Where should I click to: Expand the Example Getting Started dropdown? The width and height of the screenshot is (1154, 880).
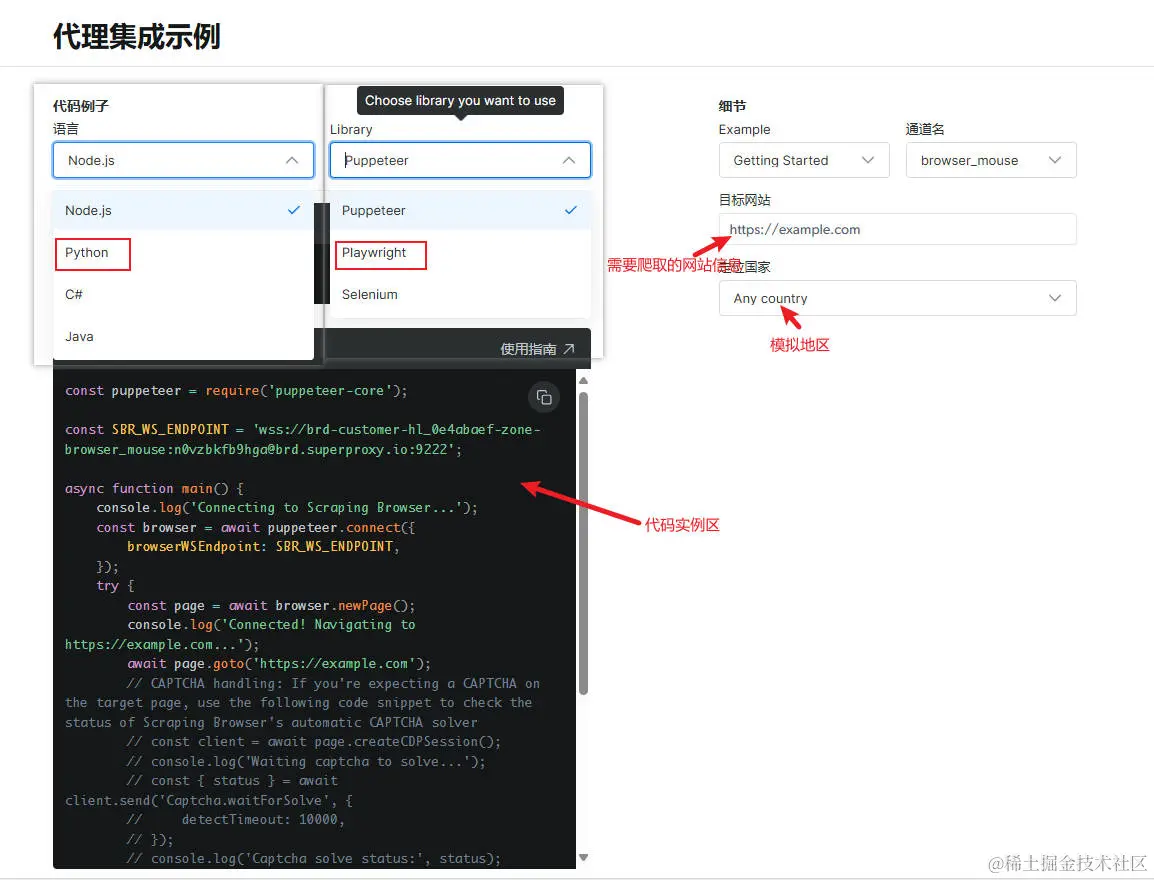point(804,160)
